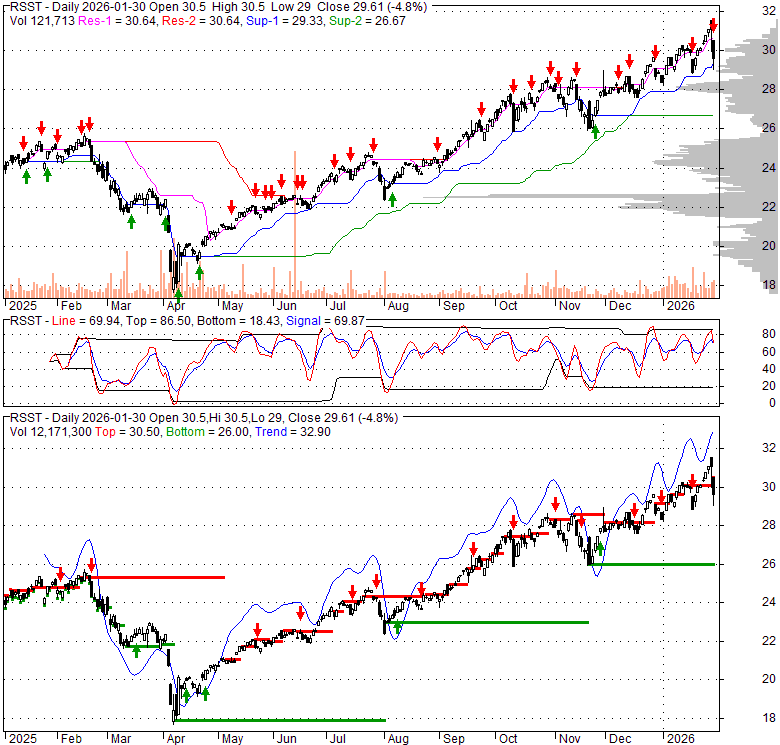Click green buy arrow in November on top chart
This screenshot has width=780, height=745.
click(x=594, y=130)
